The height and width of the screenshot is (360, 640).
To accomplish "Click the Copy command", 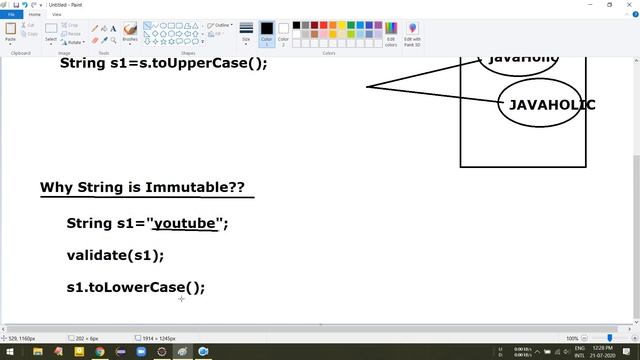I will (29, 34).
